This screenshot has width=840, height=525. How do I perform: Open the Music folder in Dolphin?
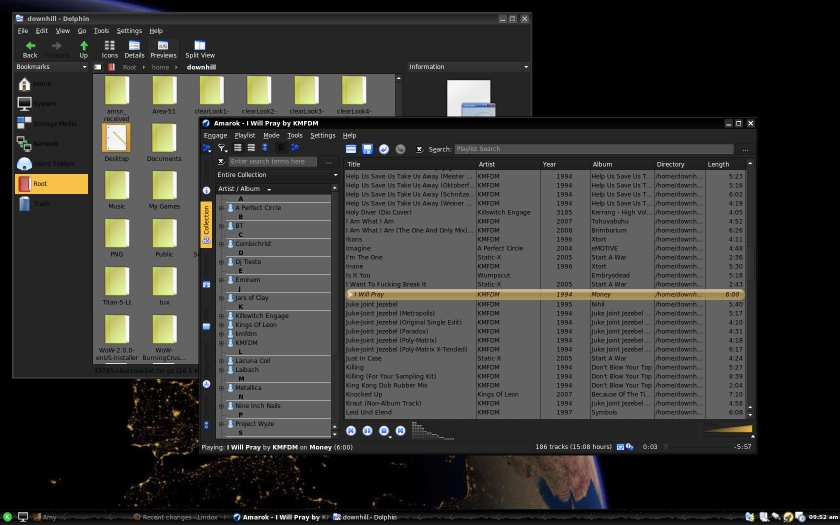pos(116,189)
